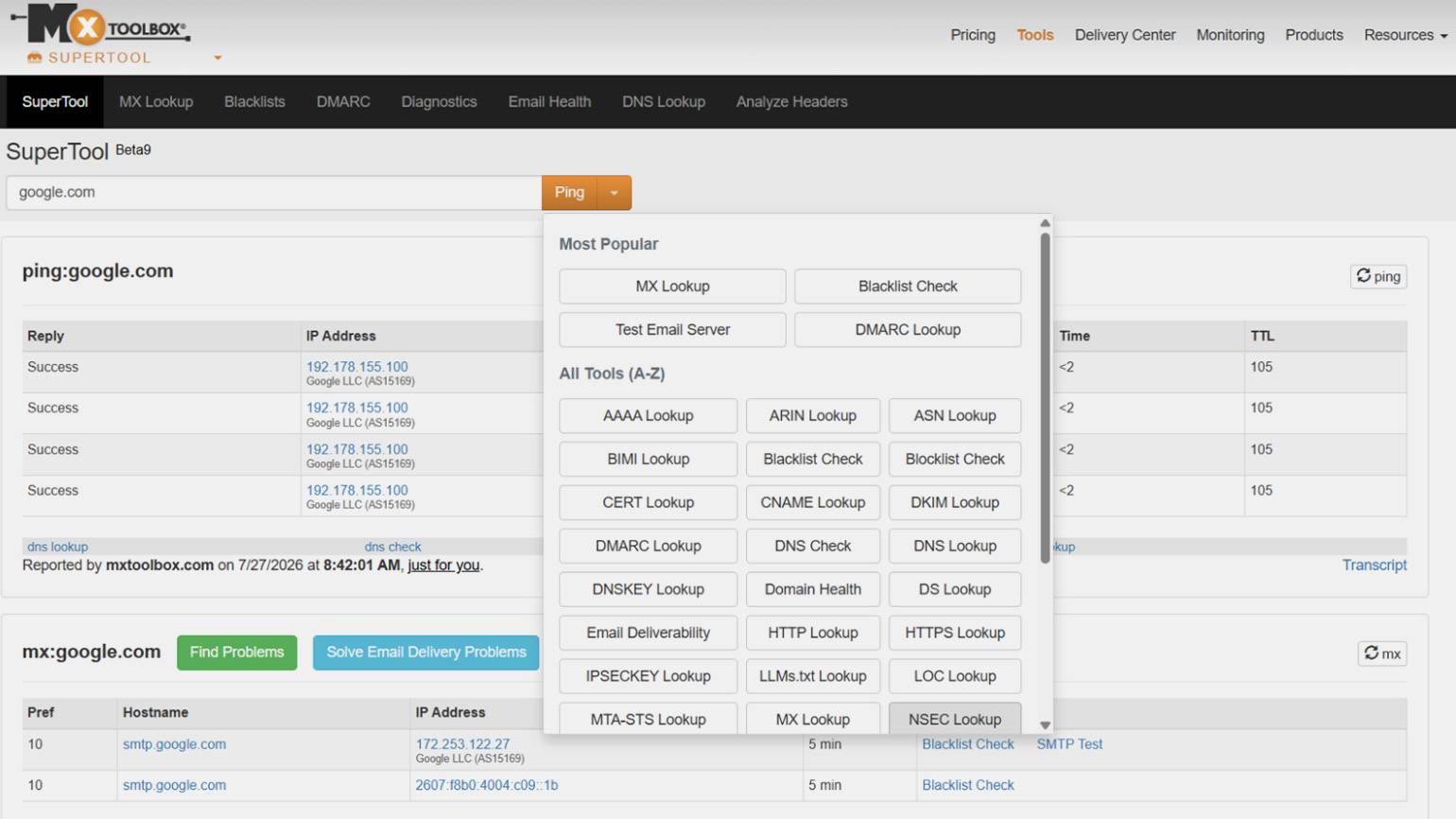This screenshot has width=1456, height=819.
Task: Switch to DNS Lookup tab in the black bar
Action: pos(664,102)
